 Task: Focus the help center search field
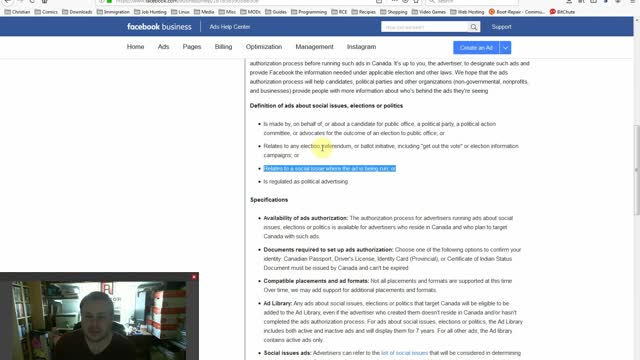click(424, 27)
